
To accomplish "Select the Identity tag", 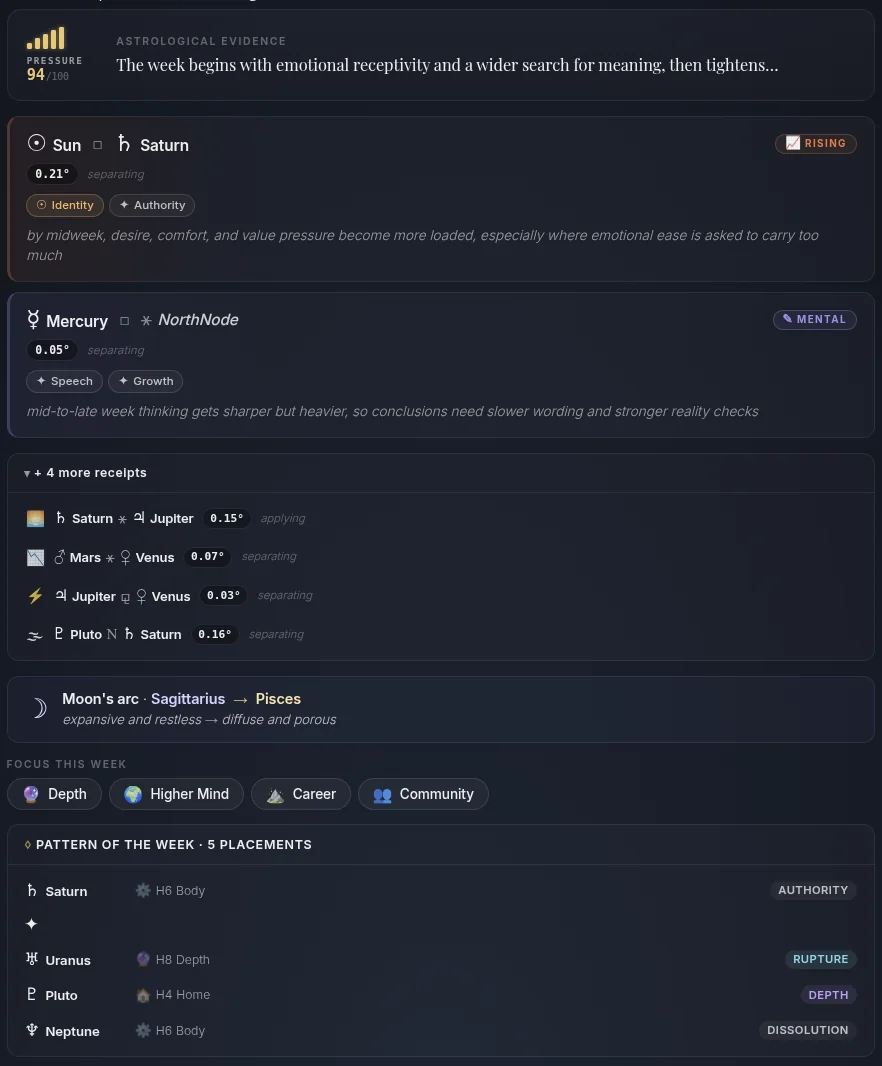I will pos(65,205).
